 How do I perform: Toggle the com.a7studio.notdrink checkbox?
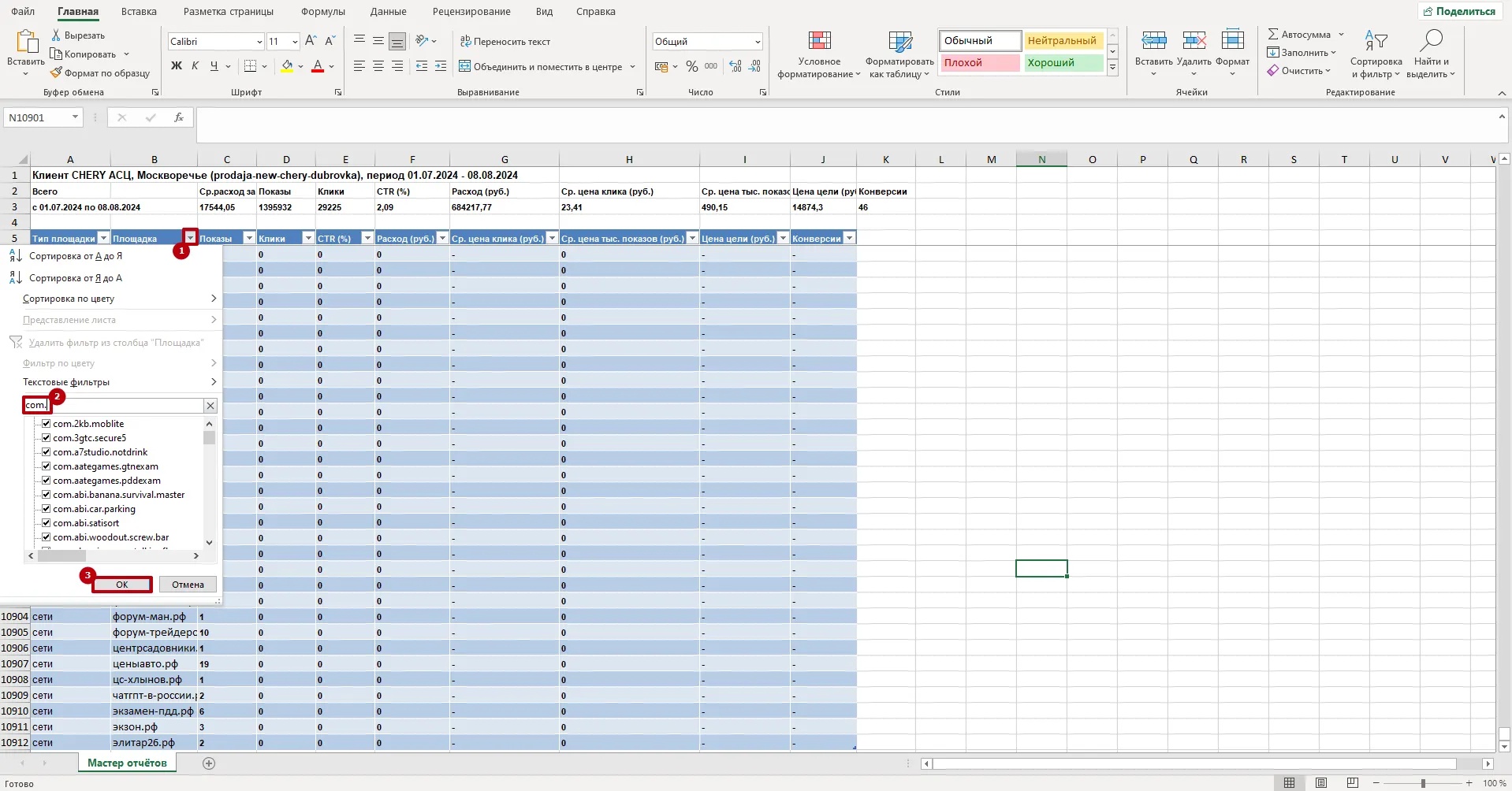pyautogui.click(x=47, y=452)
